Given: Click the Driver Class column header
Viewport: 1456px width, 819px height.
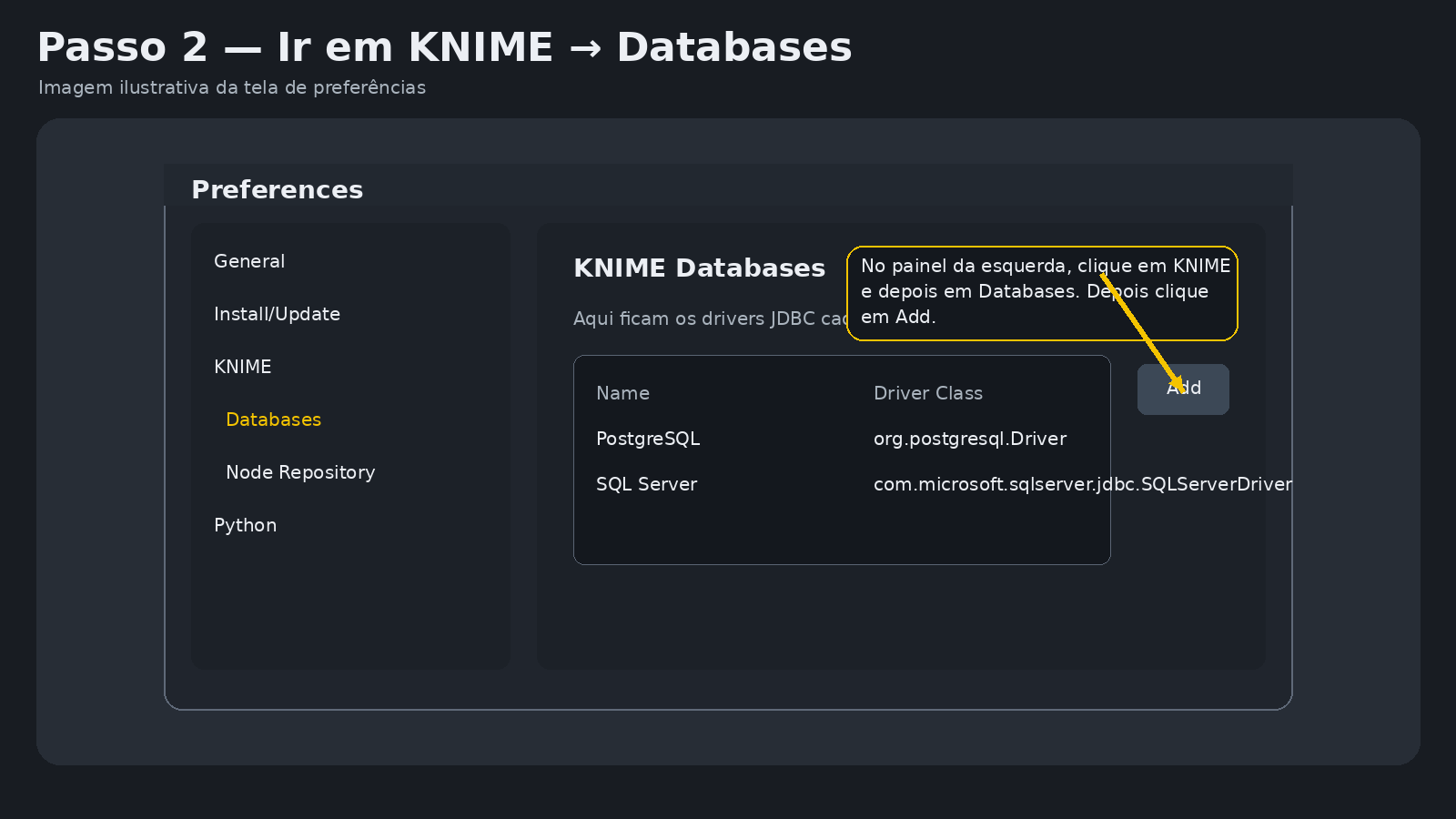Looking at the screenshot, I should pyautogui.click(x=927, y=393).
